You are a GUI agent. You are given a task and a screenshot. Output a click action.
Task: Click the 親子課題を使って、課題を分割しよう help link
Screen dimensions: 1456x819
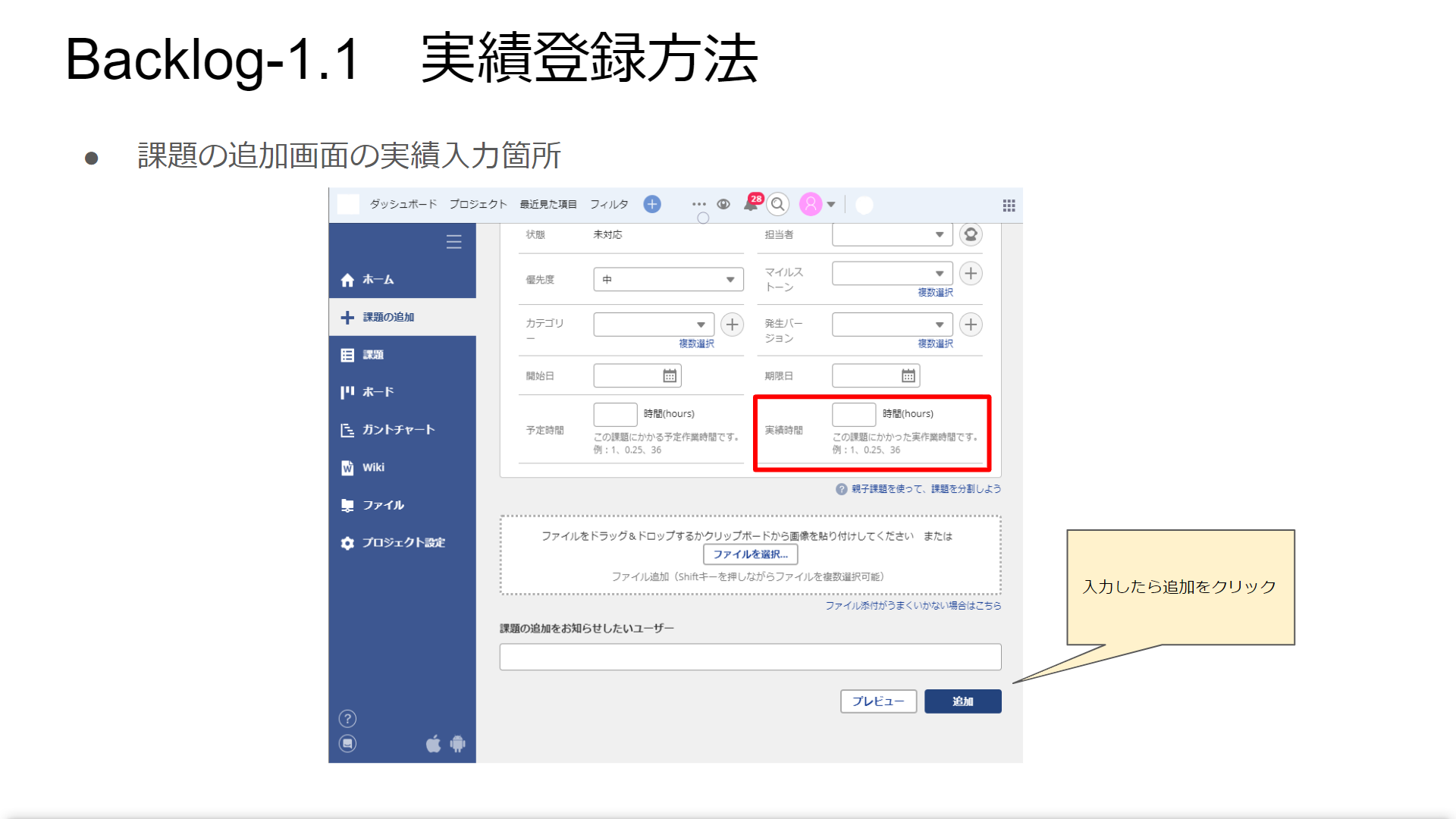pyautogui.click(x=926, y=489)
